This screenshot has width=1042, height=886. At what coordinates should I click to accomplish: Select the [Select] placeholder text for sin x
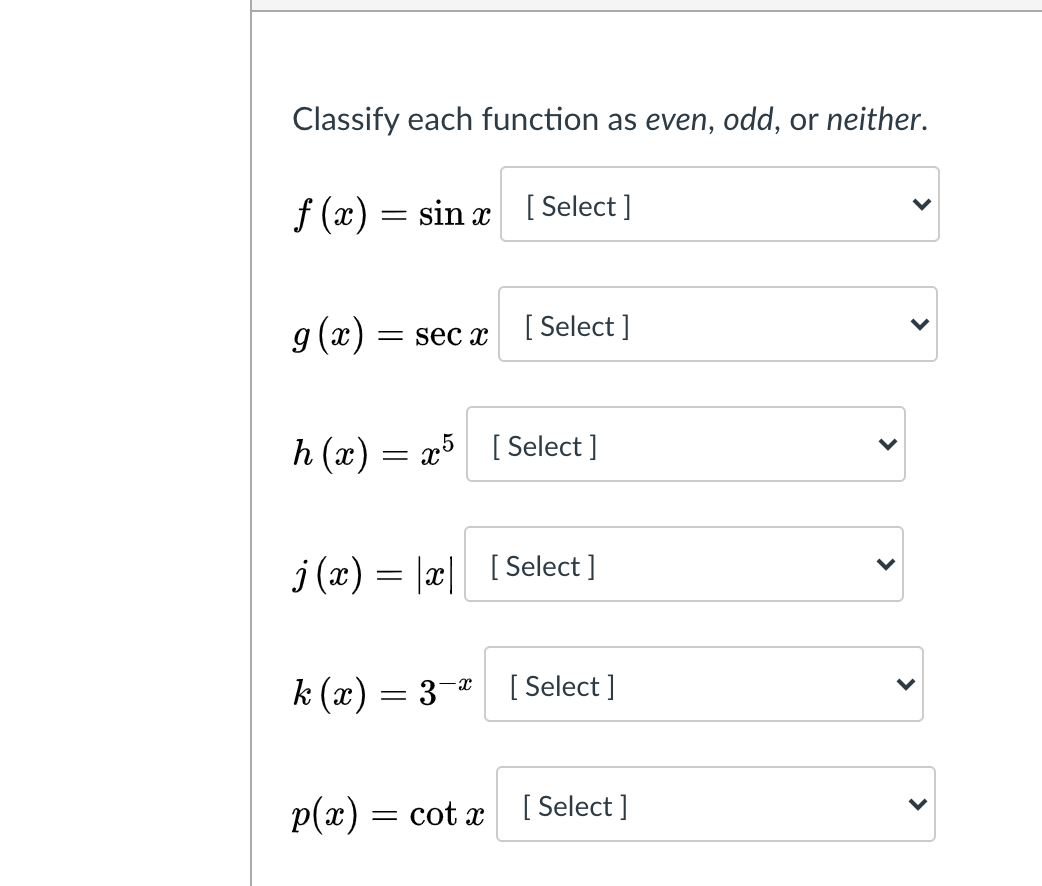click(x=578, y=206)
